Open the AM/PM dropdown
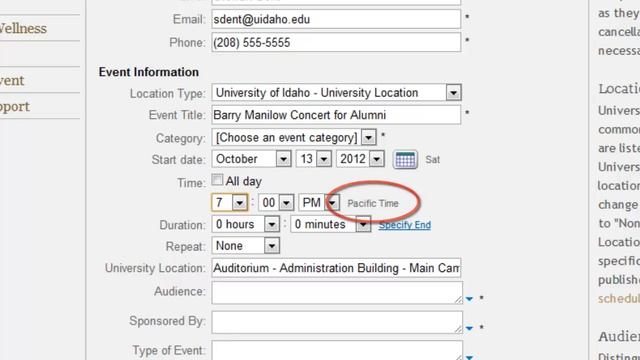 (319, 202)
